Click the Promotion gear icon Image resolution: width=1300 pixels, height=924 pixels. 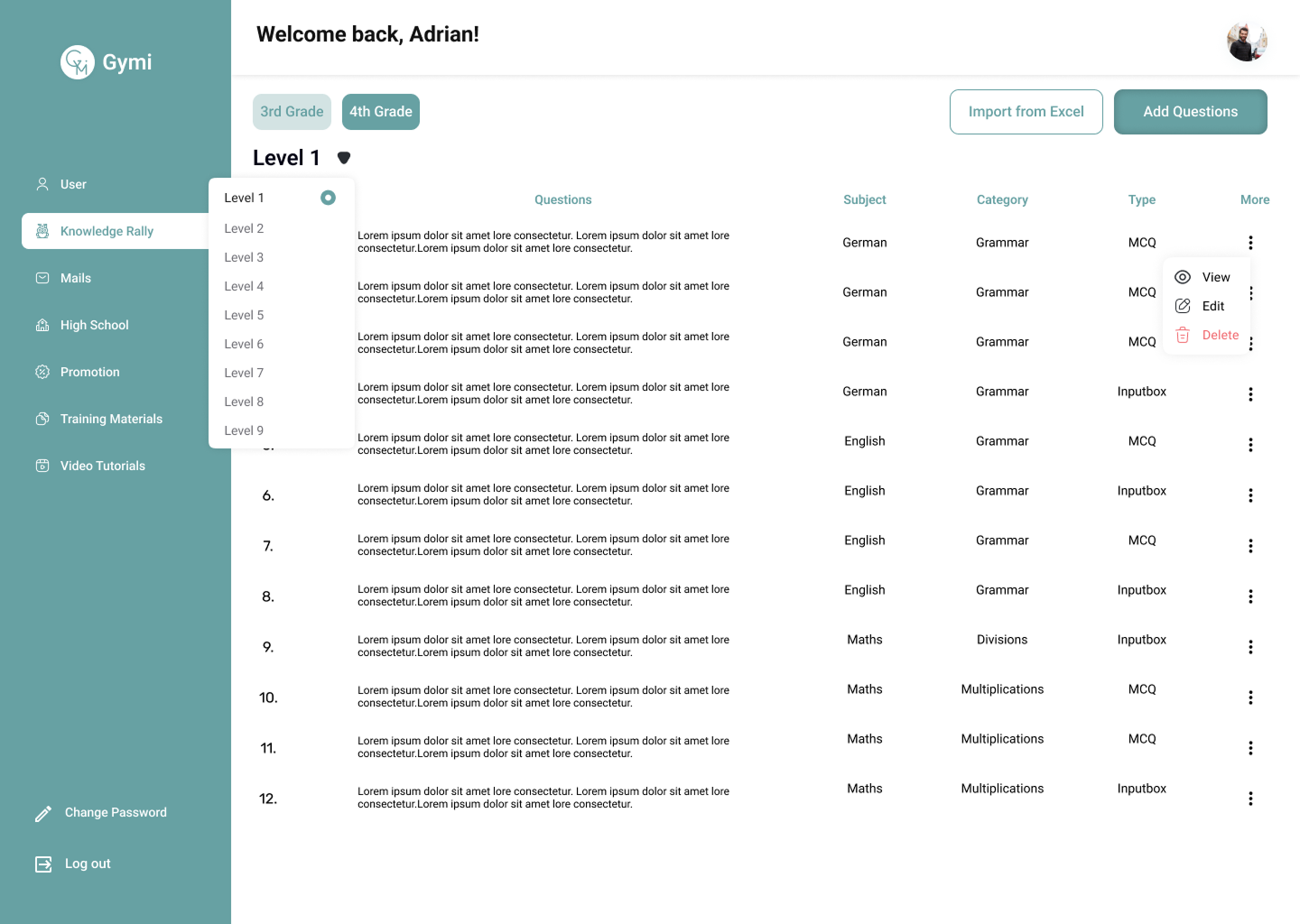(42, 372)
